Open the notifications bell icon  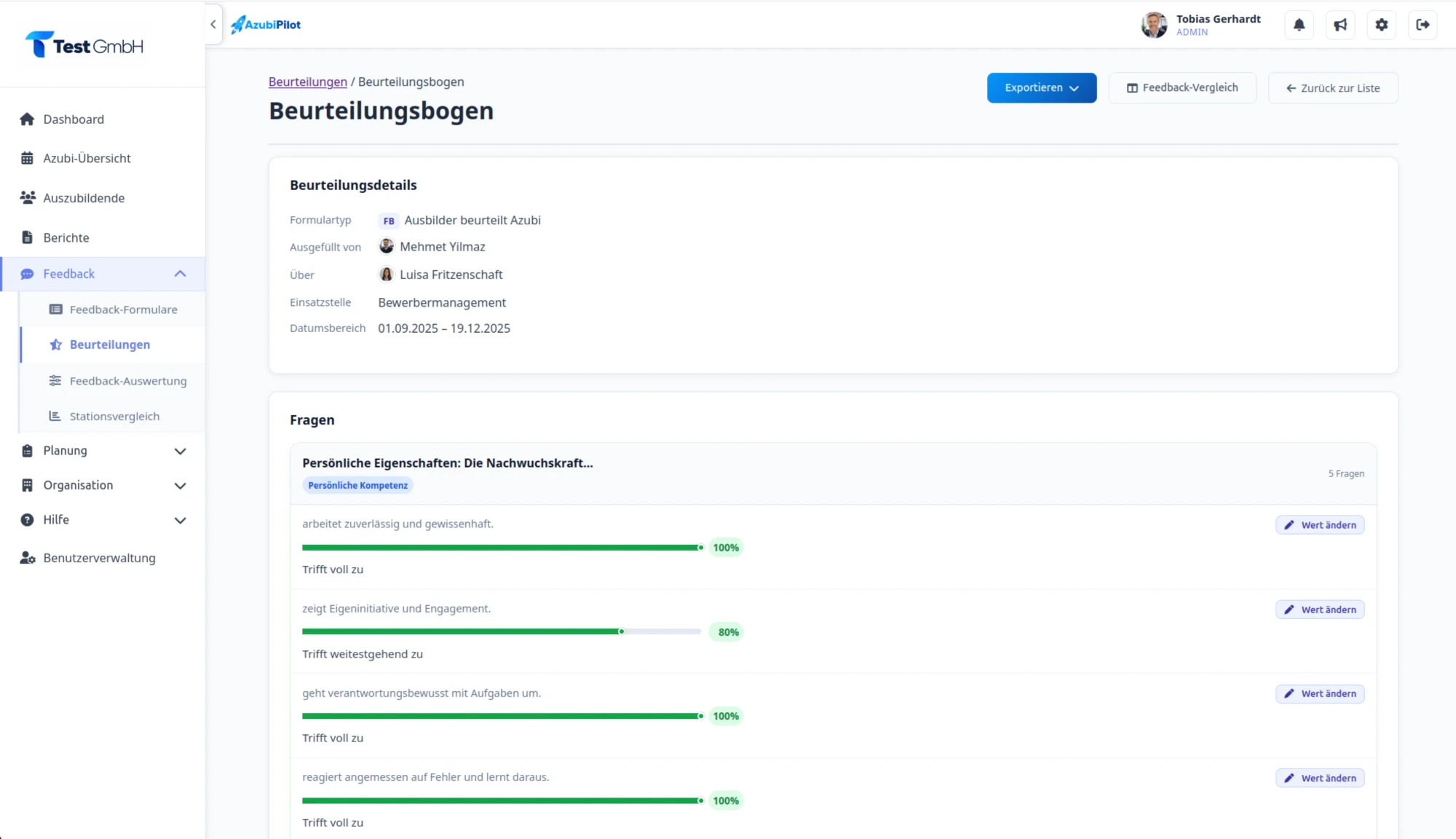pyautogui.click(x=1299, y=25)
